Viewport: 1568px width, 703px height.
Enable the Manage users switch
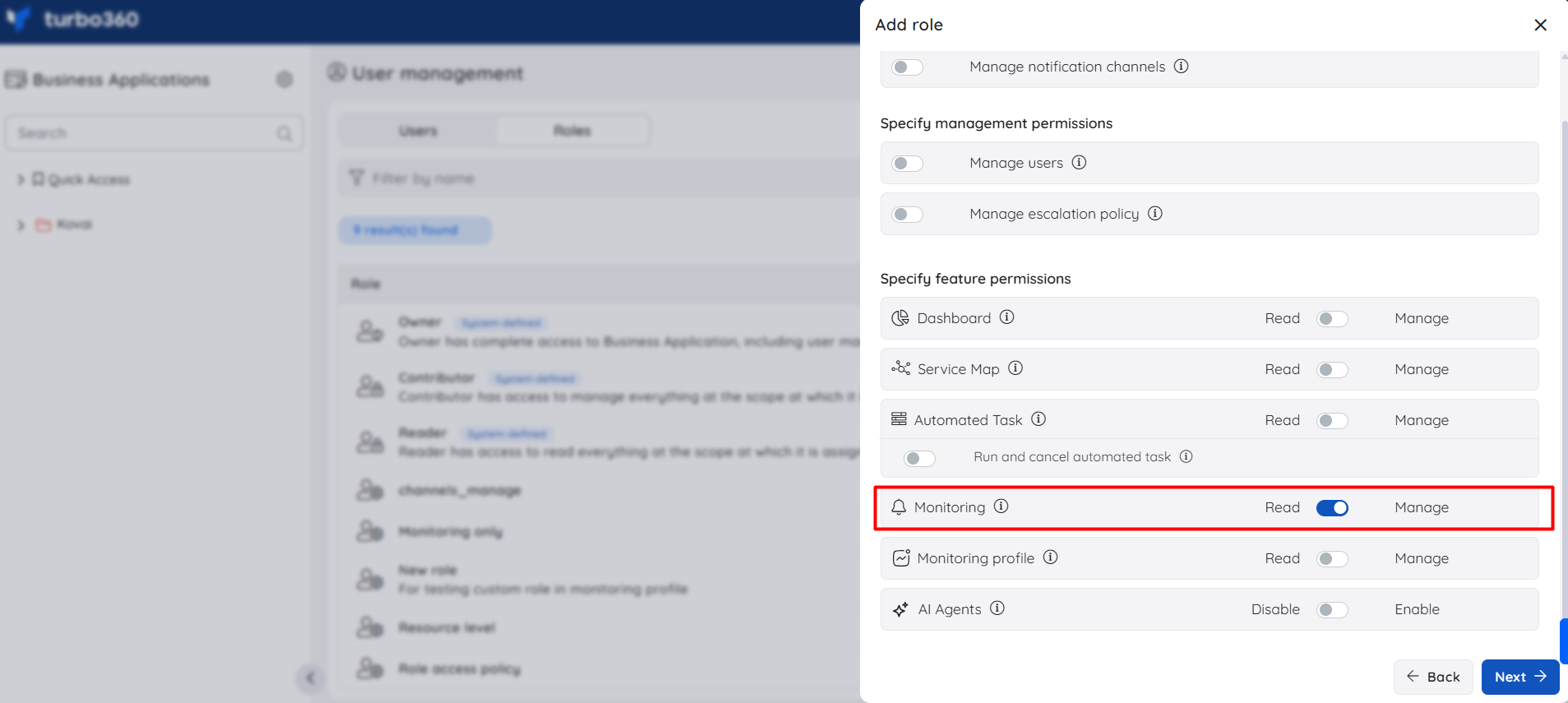coord(908,164)
